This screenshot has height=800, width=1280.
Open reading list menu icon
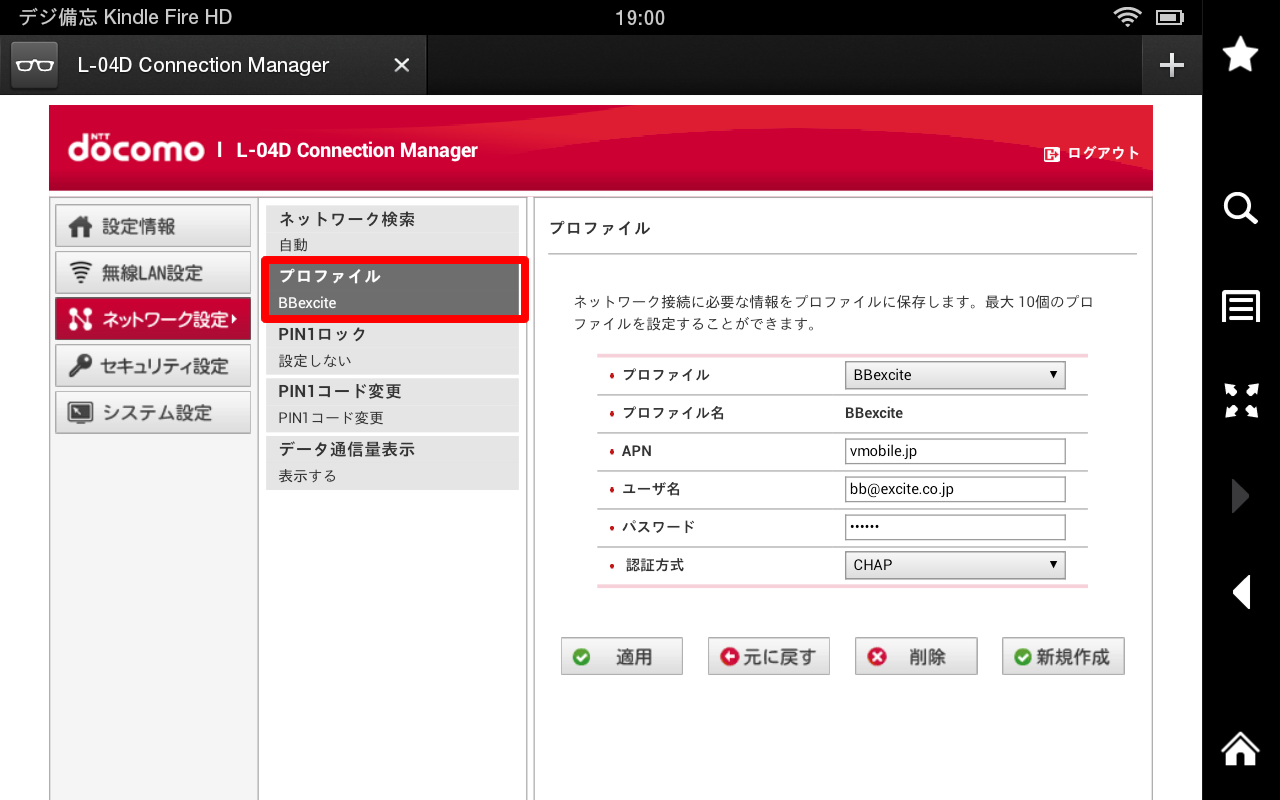[x=1240, y=306]
